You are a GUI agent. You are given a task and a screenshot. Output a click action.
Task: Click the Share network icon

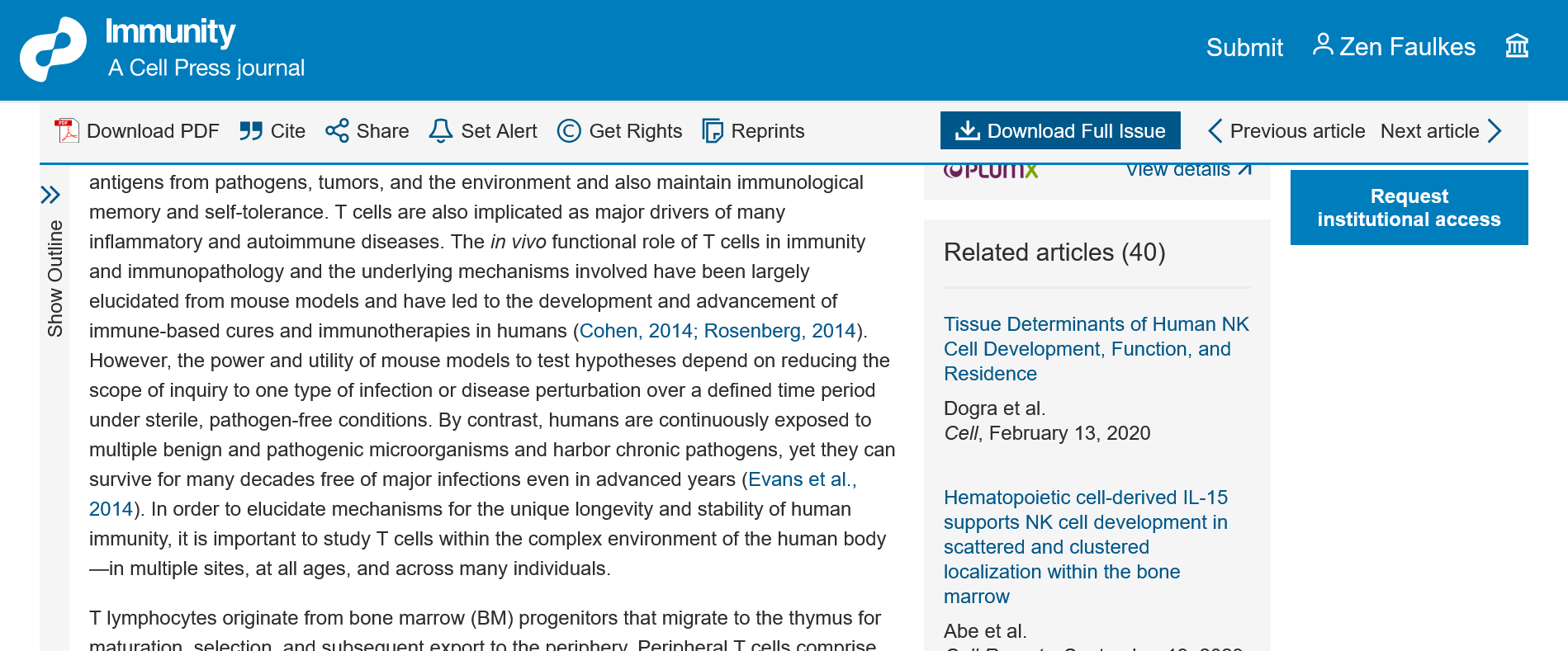pos(337,131)
